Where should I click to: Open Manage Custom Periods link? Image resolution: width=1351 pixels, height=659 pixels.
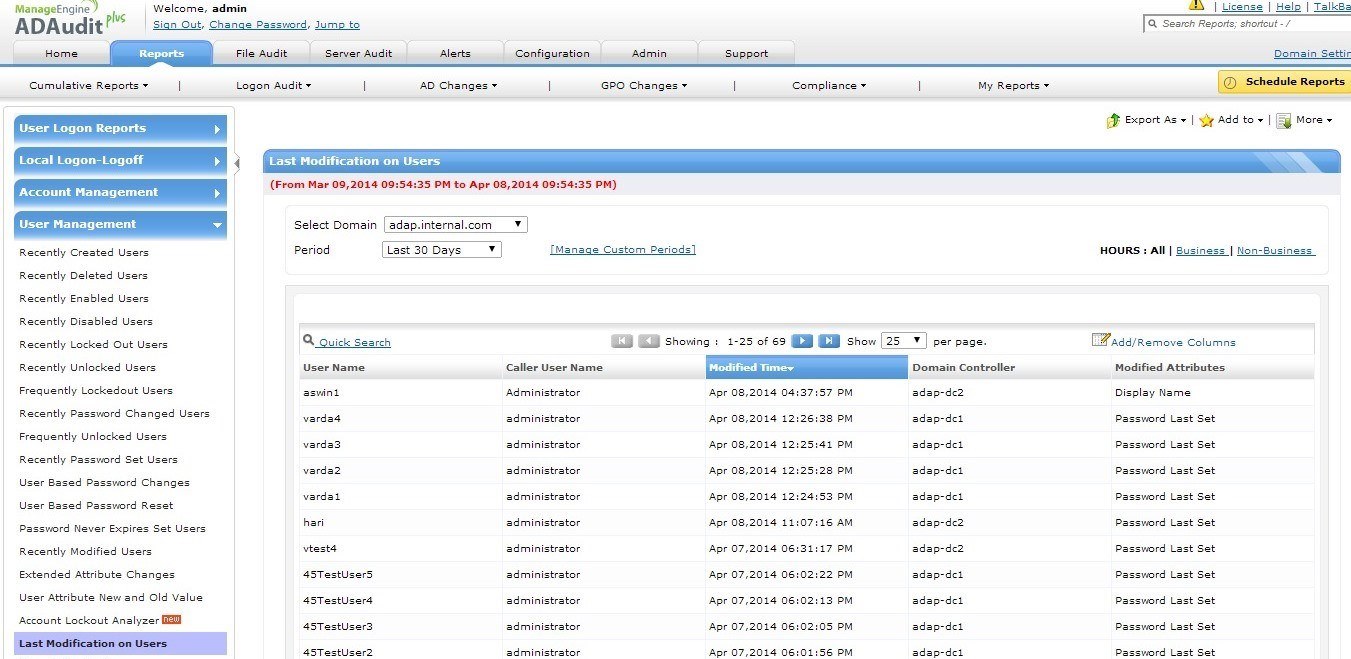623,250
